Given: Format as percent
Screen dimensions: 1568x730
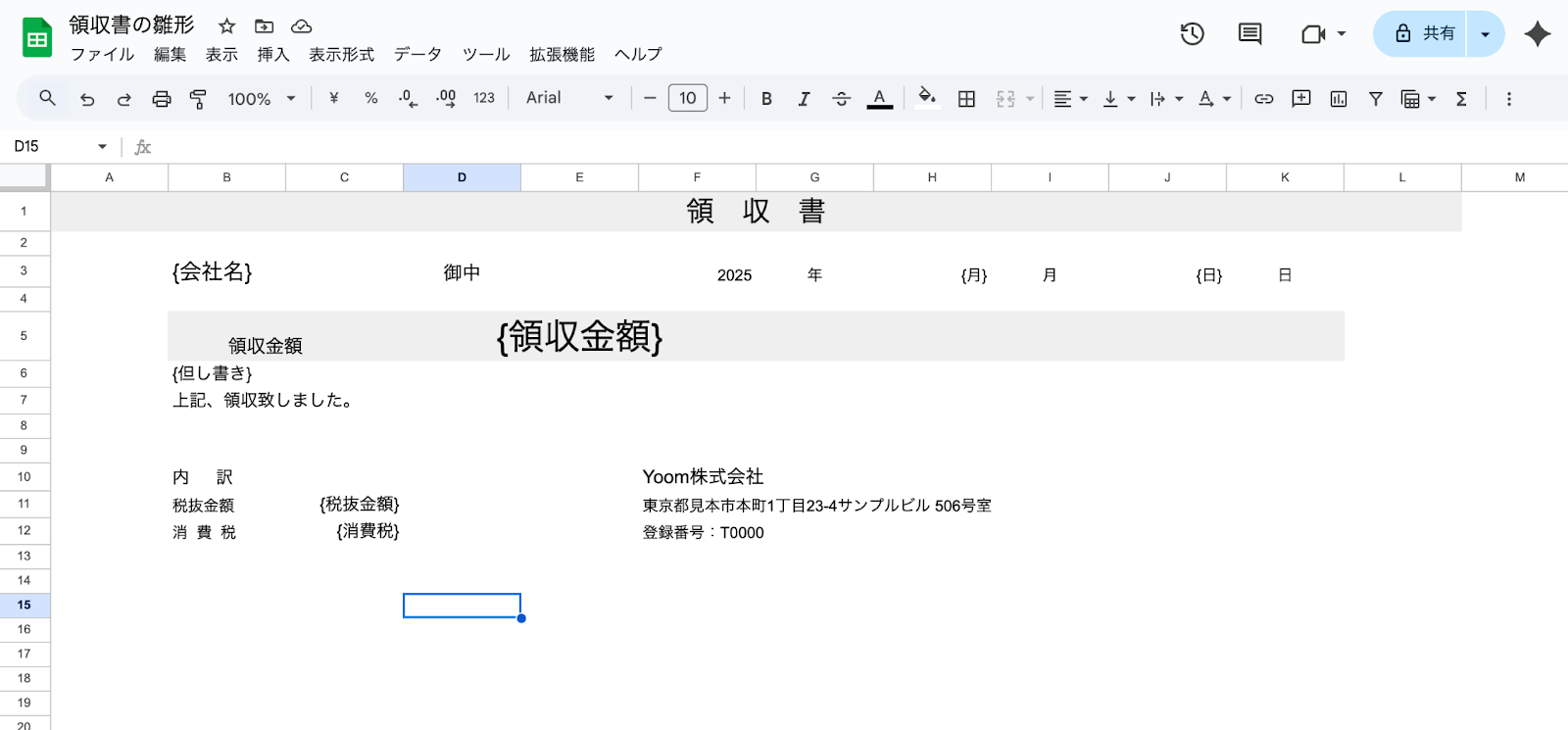Looking at the screenshot, I should pyautogui.click(x=371, y=98).
